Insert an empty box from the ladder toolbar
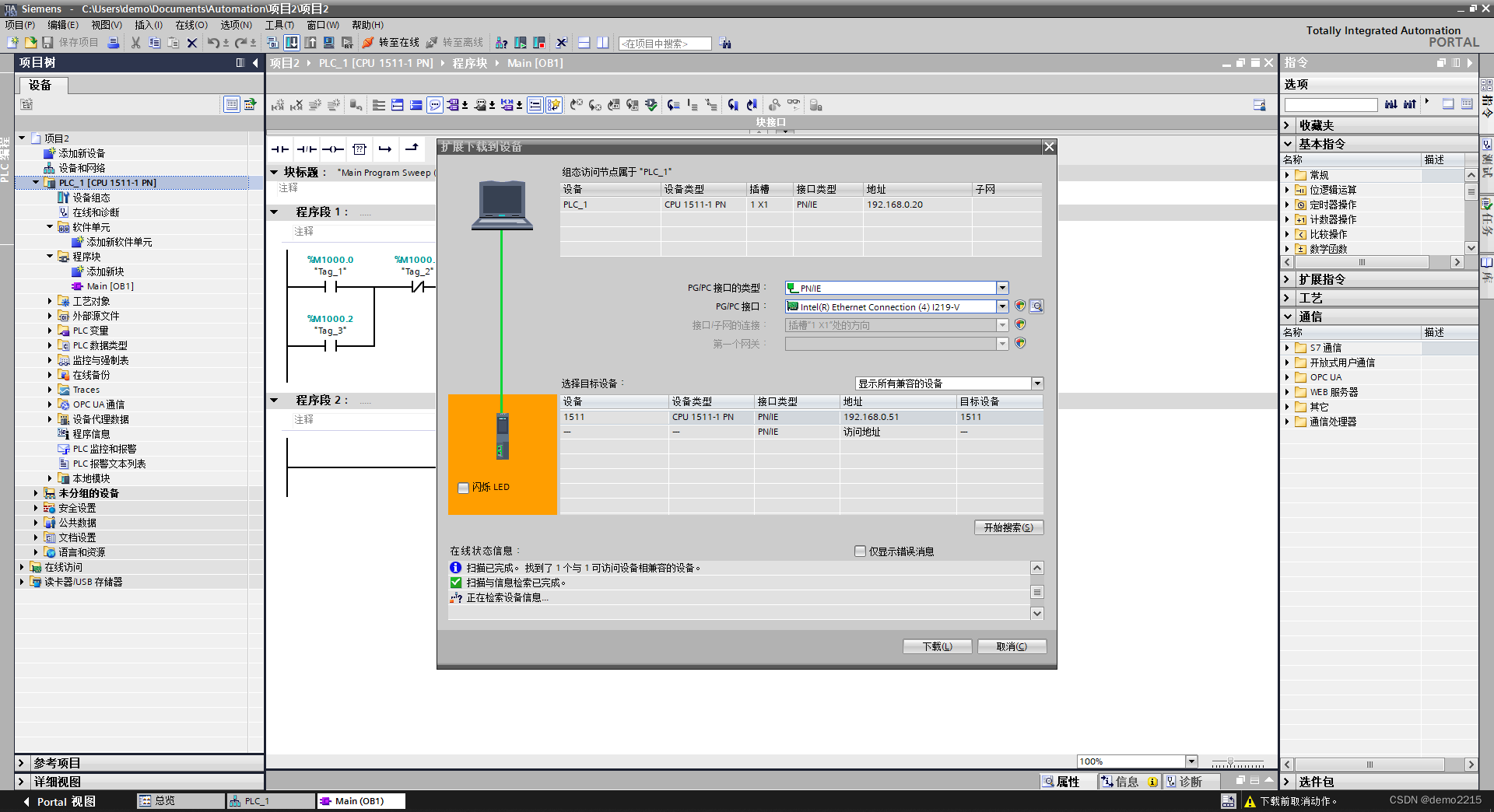The width and height of the screenshot is (1494, 812). (x=359, y=149)
